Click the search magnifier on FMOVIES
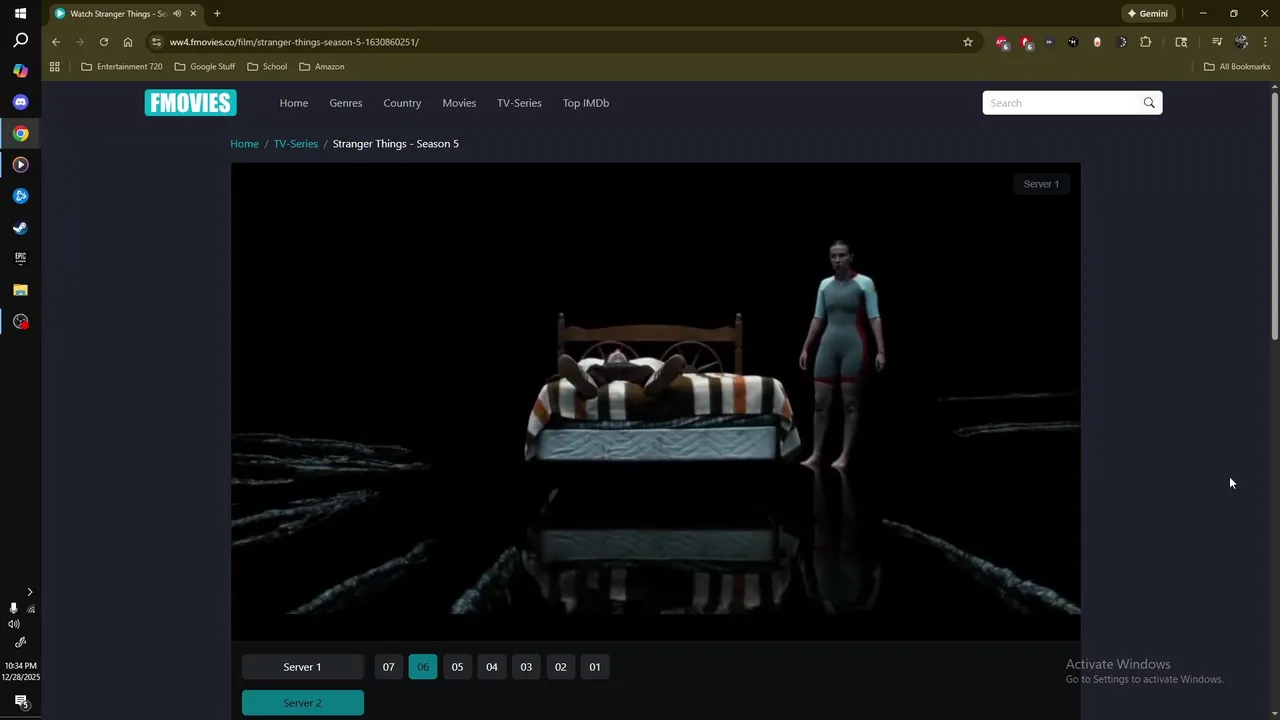Image resolution: width=1280 pixels, height=720 pixels. point(1149,103)
